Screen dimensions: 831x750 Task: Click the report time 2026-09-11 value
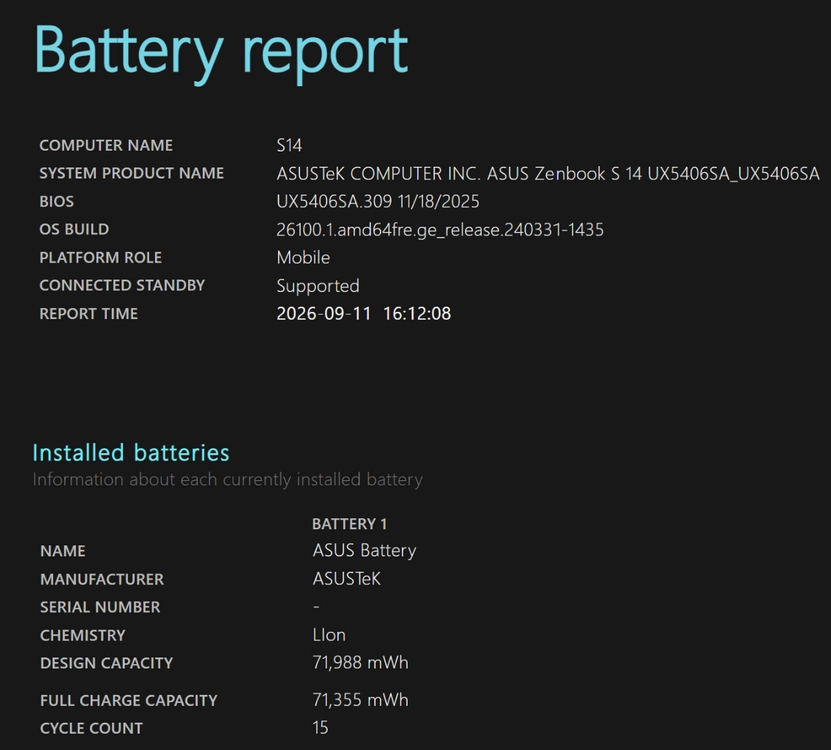point(364,314)
